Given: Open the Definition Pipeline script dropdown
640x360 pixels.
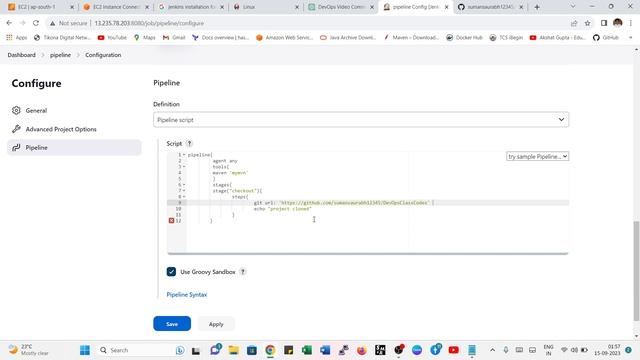Looking at the screenshot, I should (361, 120).
